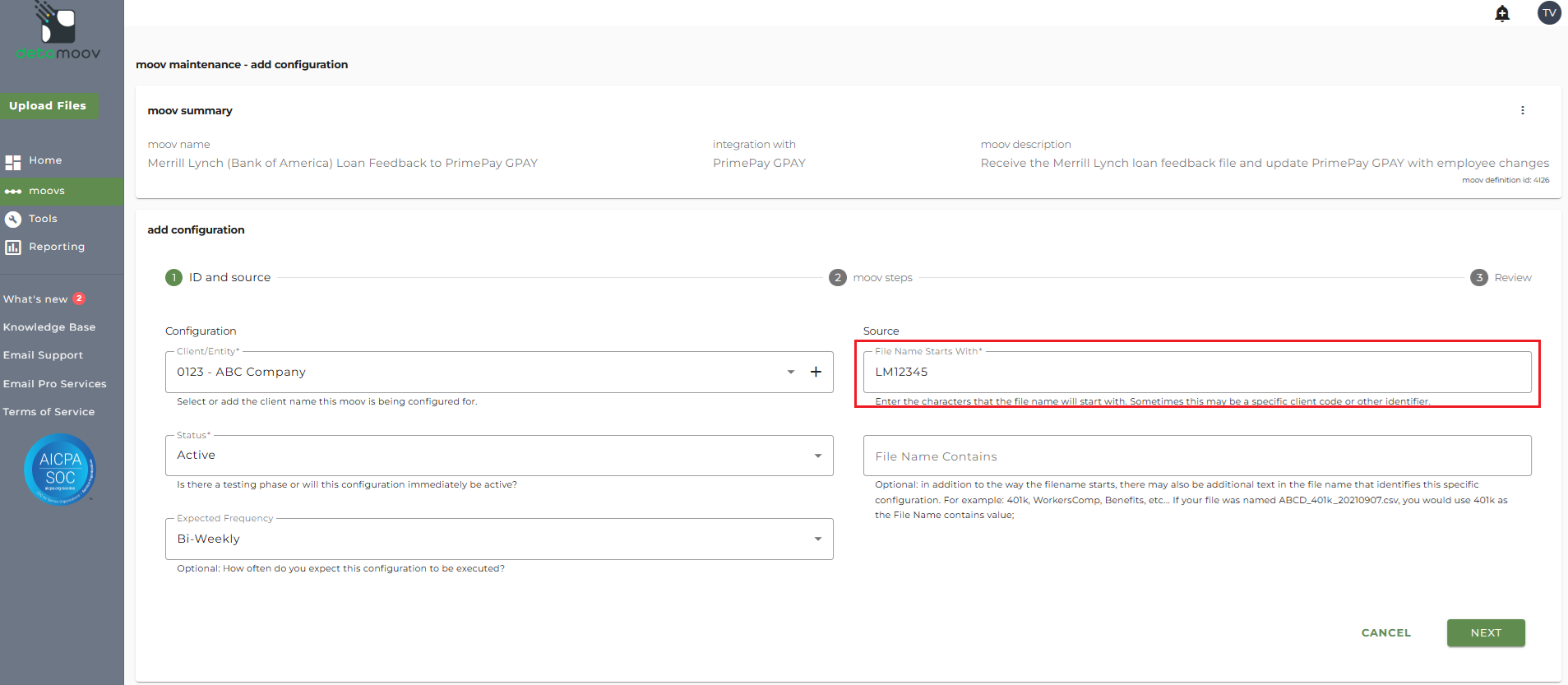Image resolution: width=1568 pixels, height=685 pixels.
Task: Open the Expected Frequency dropdown
Action: (x=817, y=539)
